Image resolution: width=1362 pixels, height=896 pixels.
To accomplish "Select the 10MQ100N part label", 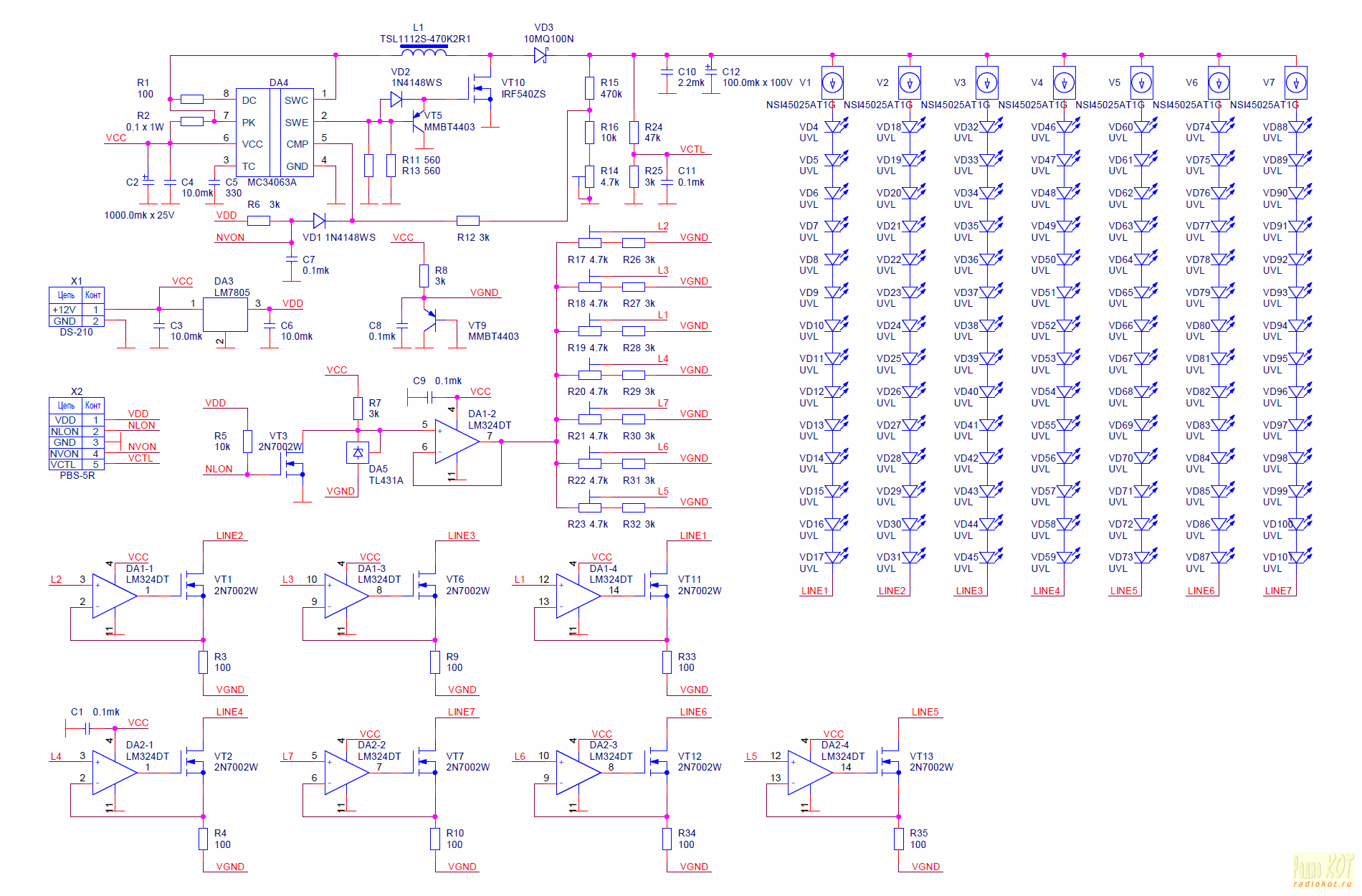I will (x=548, y=39).
